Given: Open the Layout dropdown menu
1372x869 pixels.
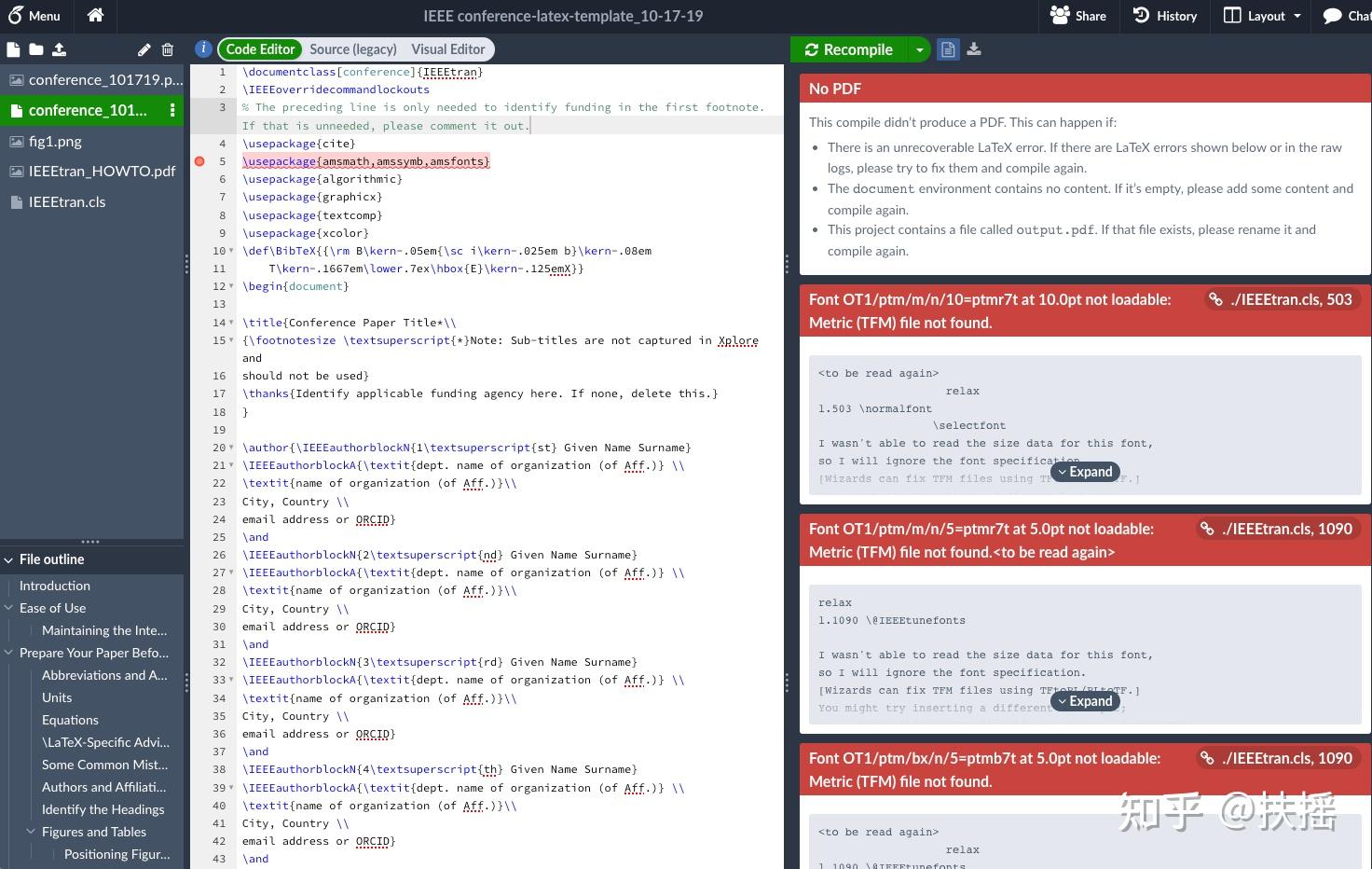Looking at the screenshot, I should [x=1260, y=16].
